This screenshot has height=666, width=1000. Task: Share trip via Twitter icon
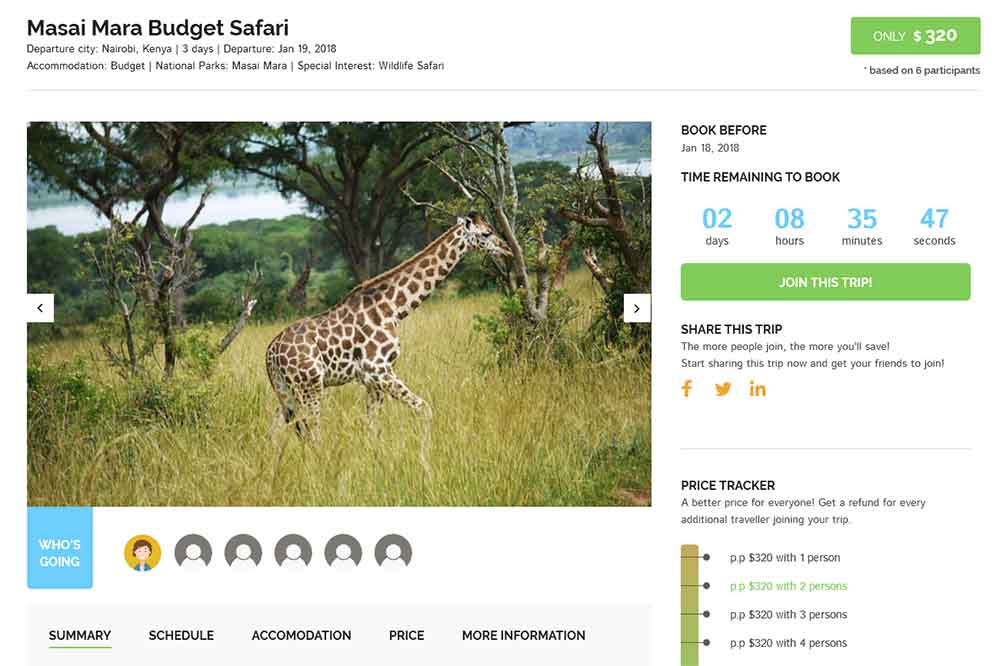[723, 389]
